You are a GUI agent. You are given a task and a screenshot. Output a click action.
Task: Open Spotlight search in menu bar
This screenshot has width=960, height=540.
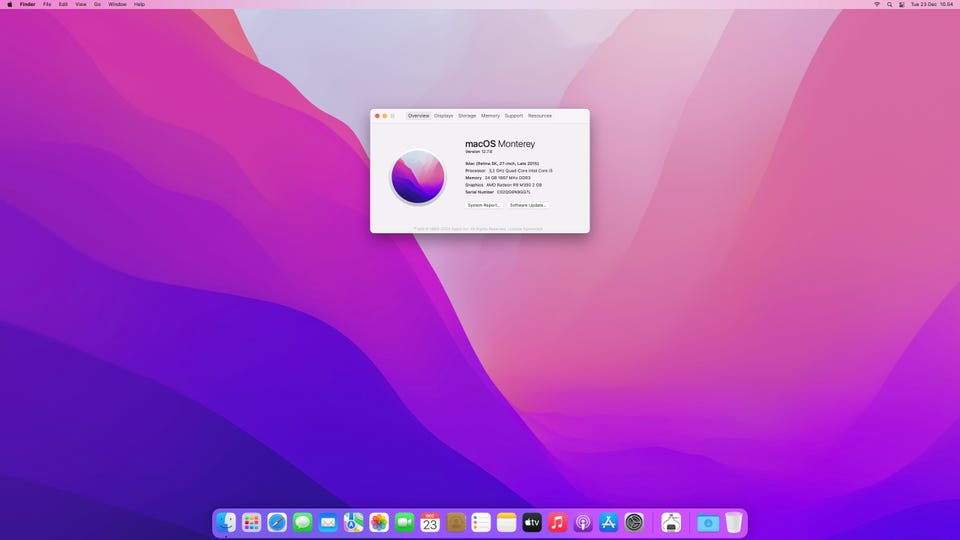889,4
